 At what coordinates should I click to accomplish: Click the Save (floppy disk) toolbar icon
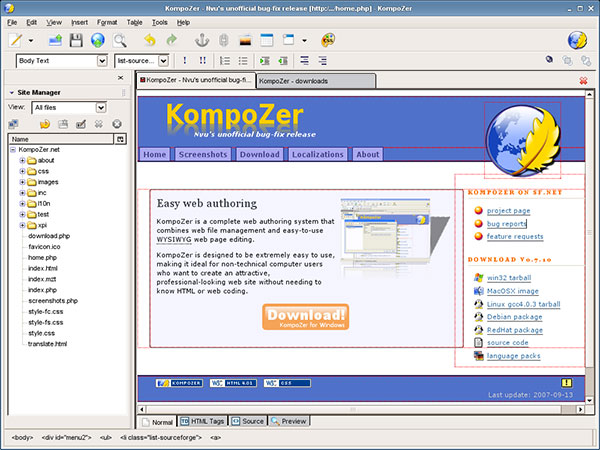tap(75, 41)
